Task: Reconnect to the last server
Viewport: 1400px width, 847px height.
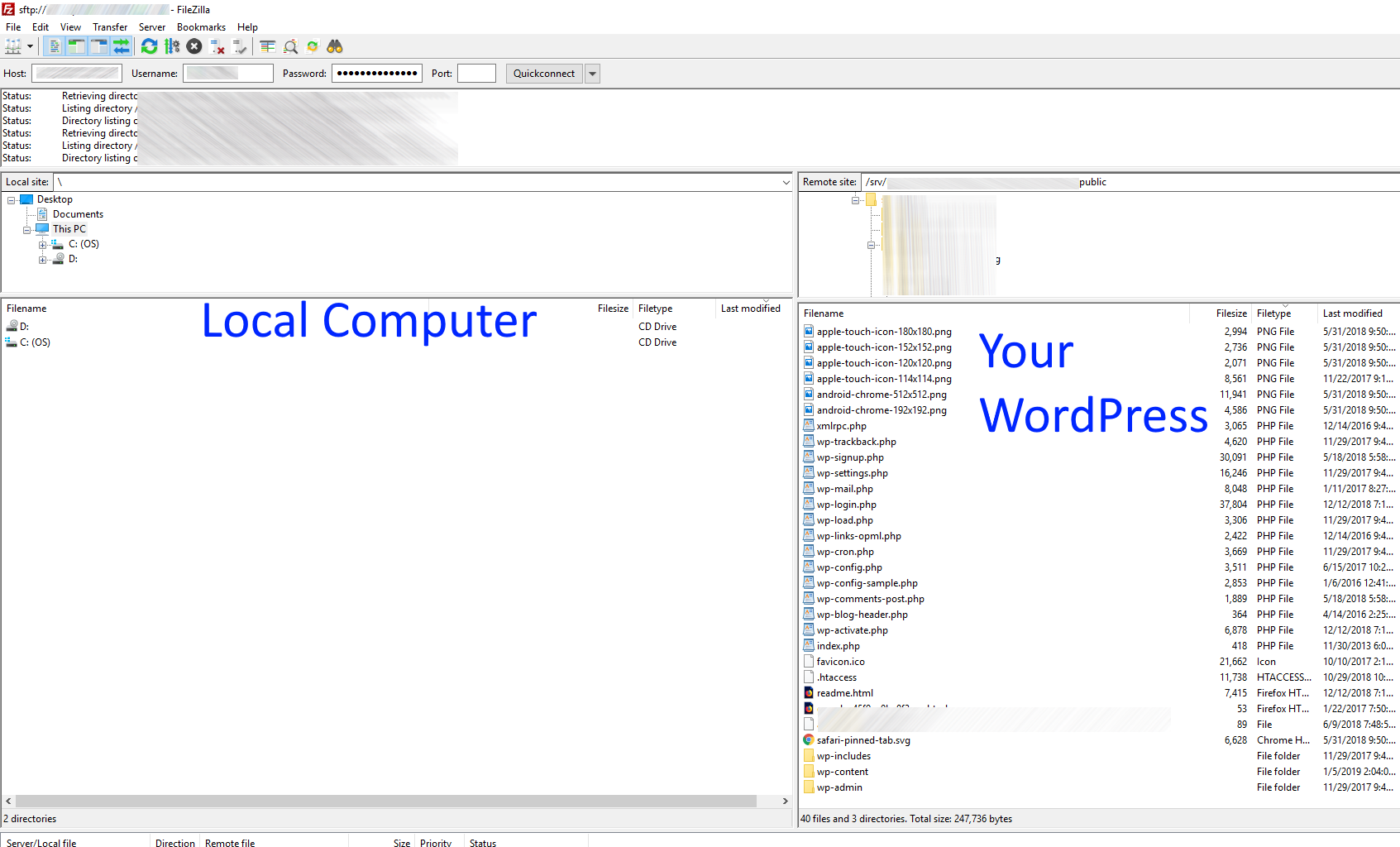Action: point(240,46)
